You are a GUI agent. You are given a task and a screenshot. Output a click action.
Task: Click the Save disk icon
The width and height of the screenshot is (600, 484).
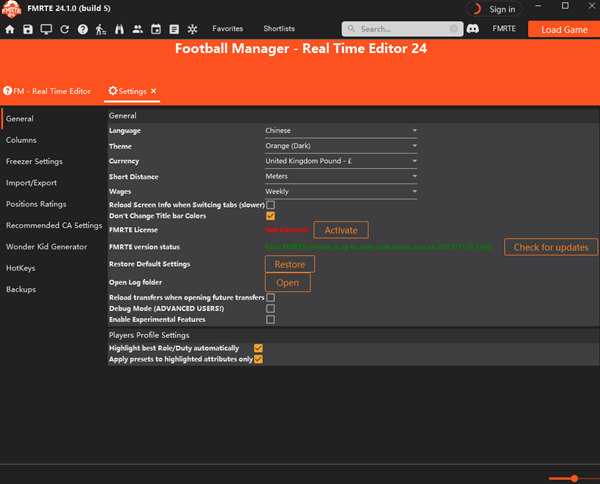click(28, 29)
